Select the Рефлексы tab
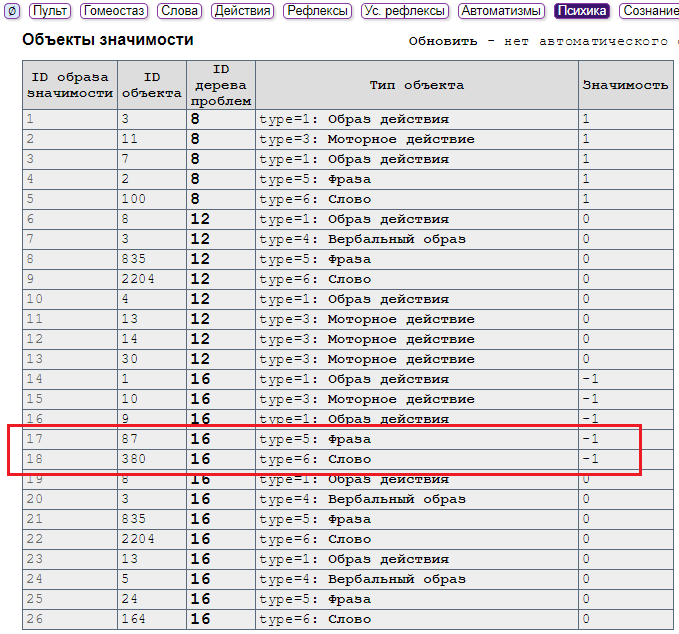This screenshot has width=679, height=634. pyautogui.click(x=317, y=11)
